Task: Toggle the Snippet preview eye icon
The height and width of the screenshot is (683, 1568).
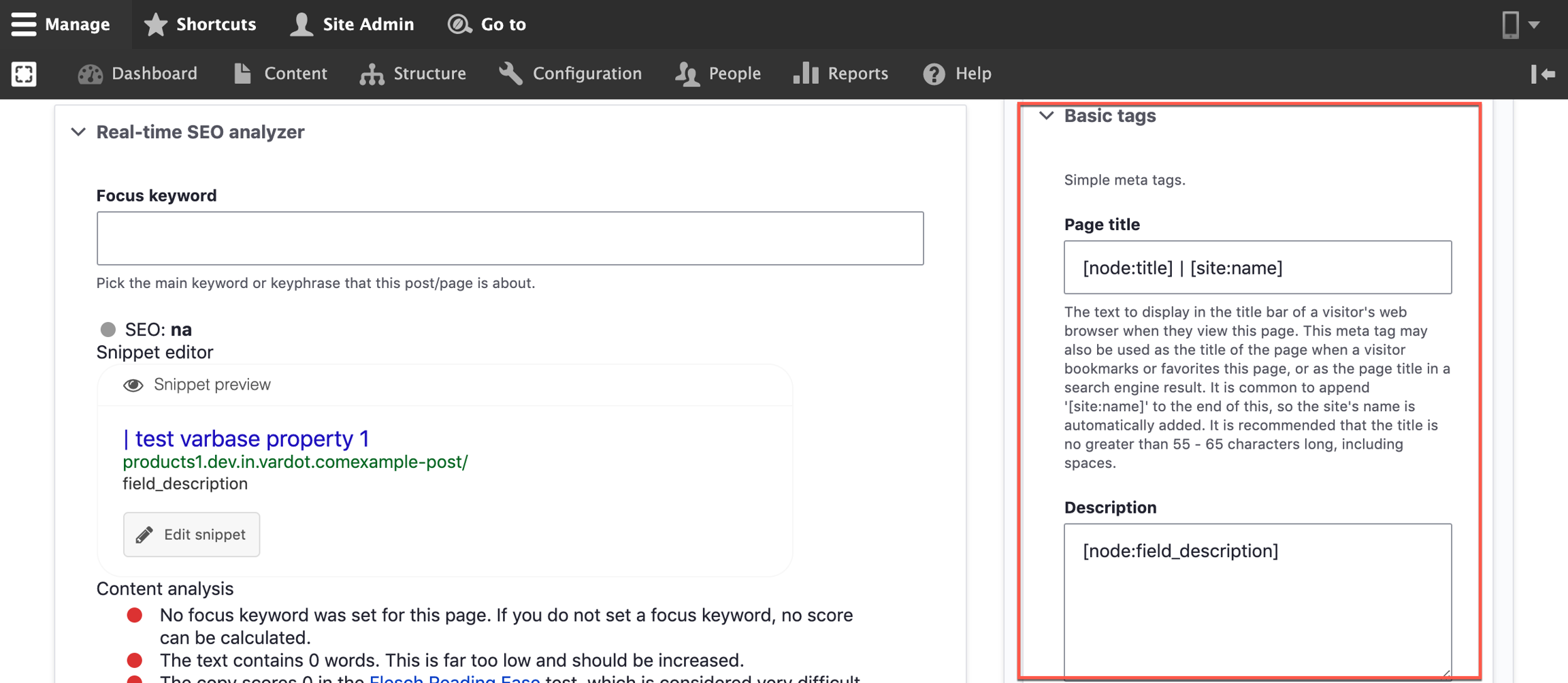Action: 133,385
